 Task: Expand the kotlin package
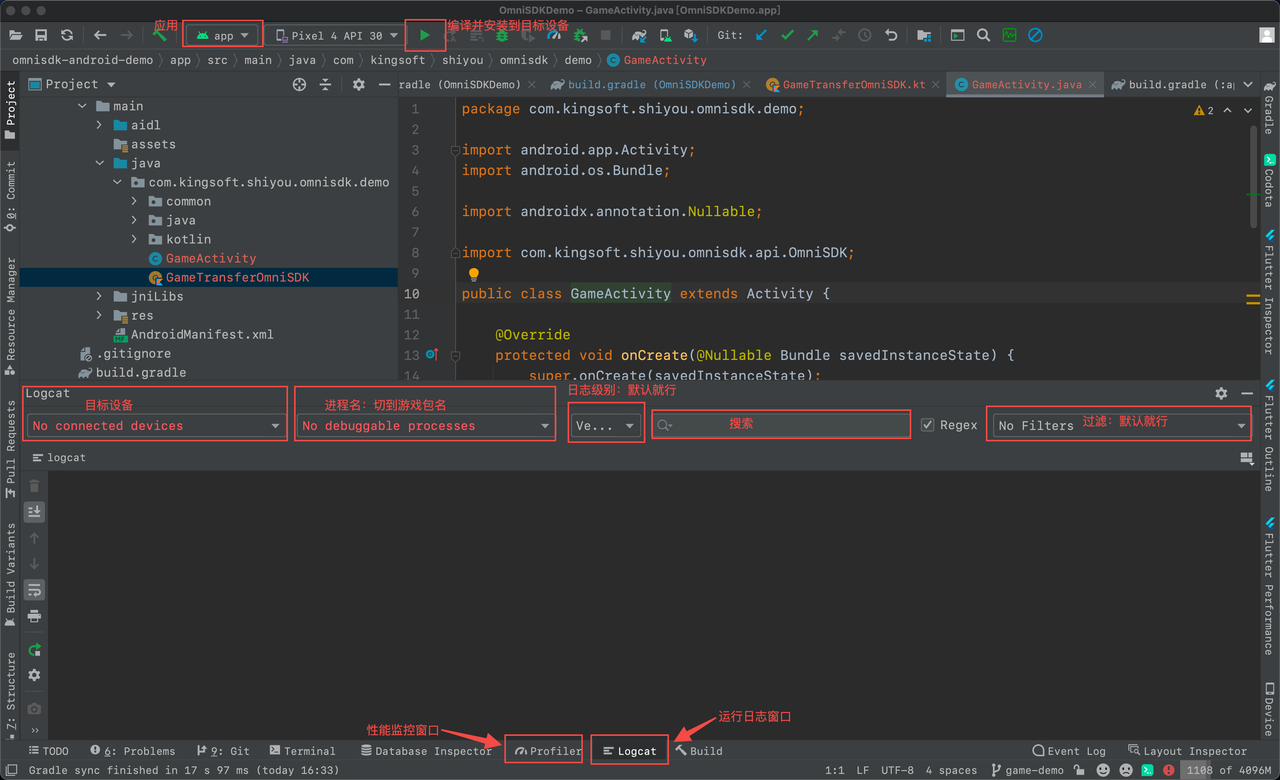pyautogui.click(x=134, y=239)
